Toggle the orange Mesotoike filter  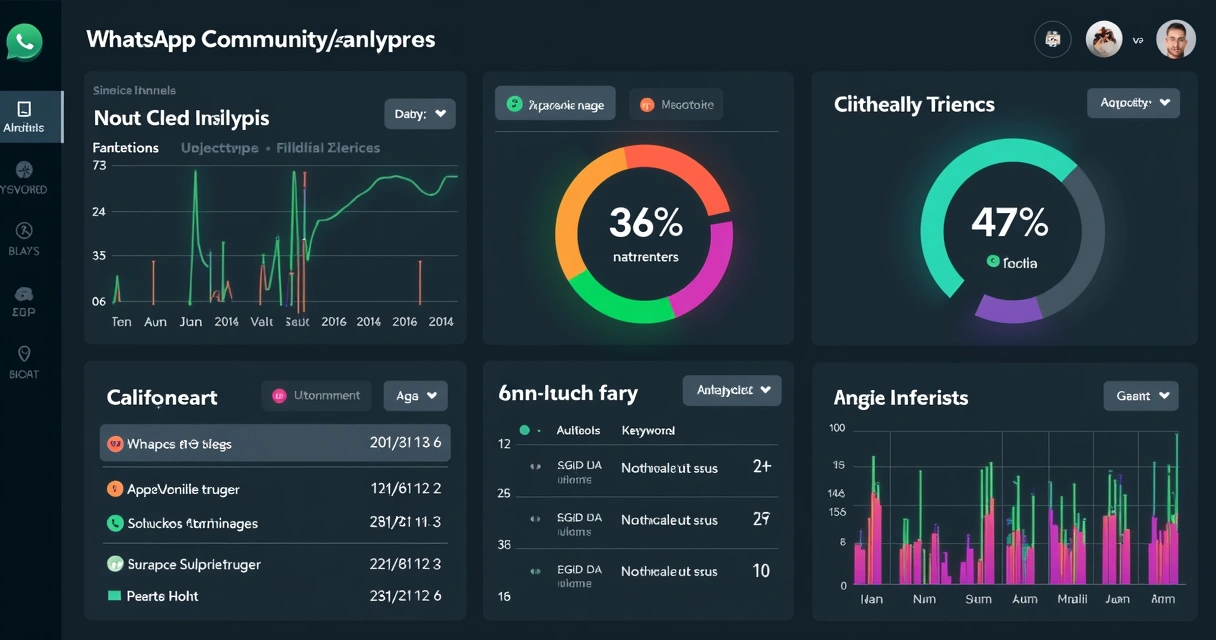point(676,104)
